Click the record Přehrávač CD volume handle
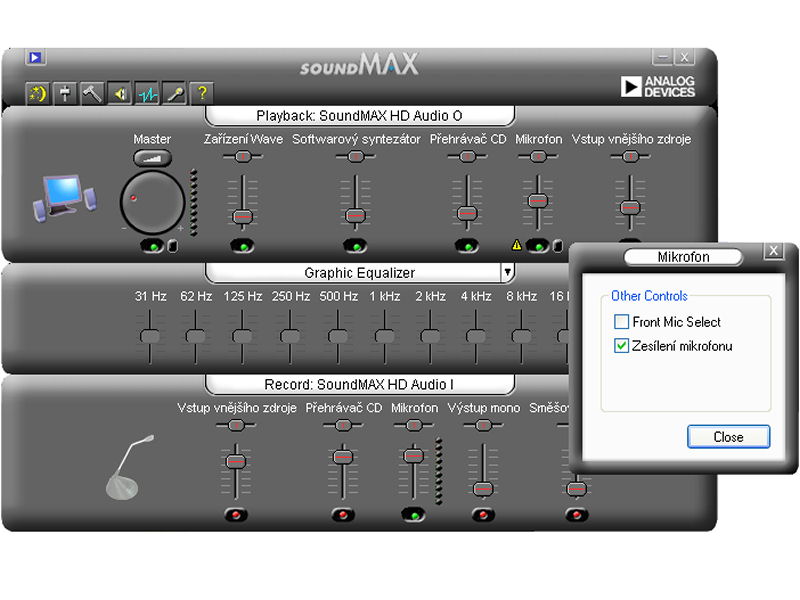The image size is (800, 600). click(343, 456)
